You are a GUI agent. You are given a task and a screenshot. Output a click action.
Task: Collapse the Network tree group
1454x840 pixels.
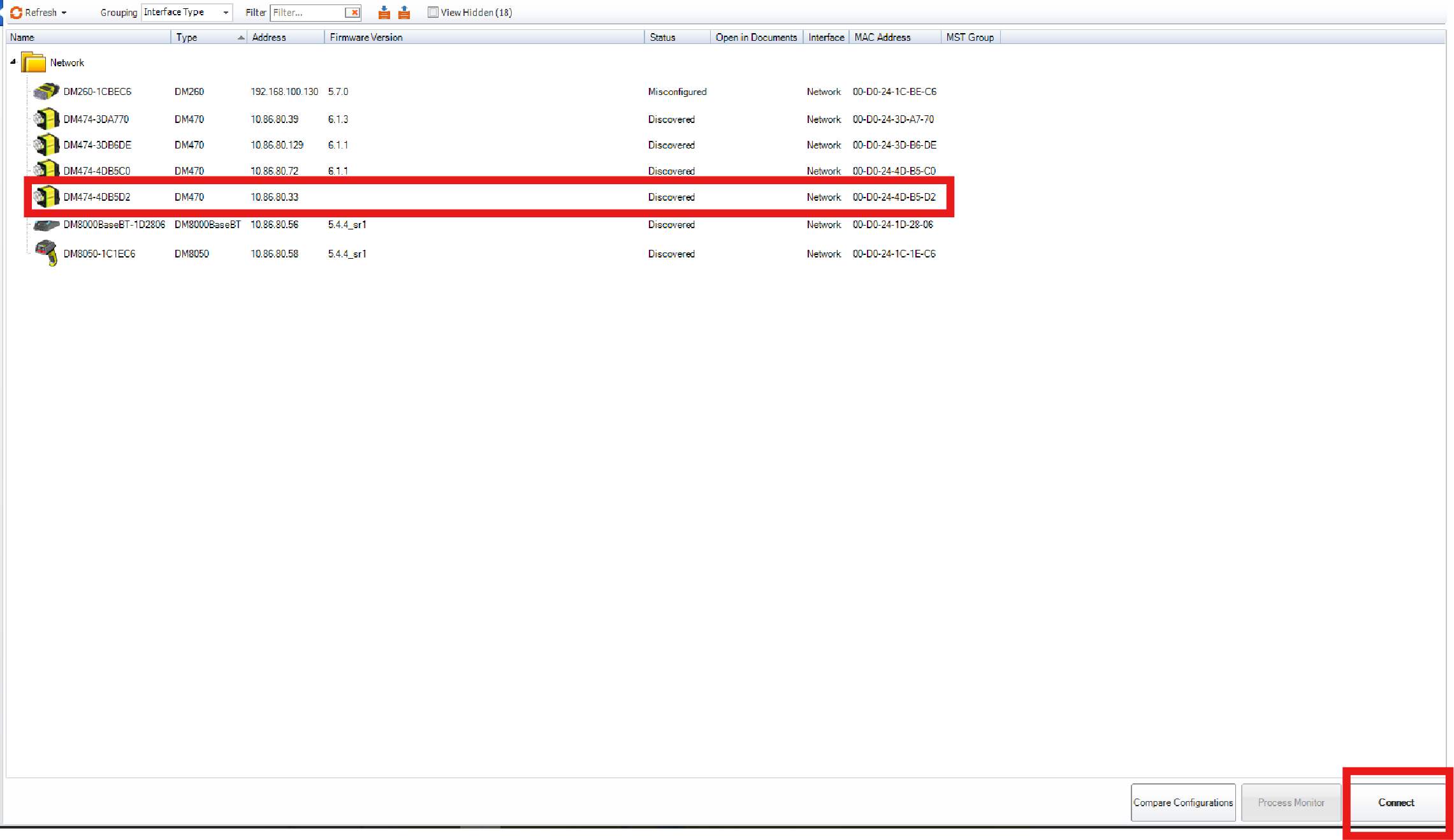tap(13, 62)
